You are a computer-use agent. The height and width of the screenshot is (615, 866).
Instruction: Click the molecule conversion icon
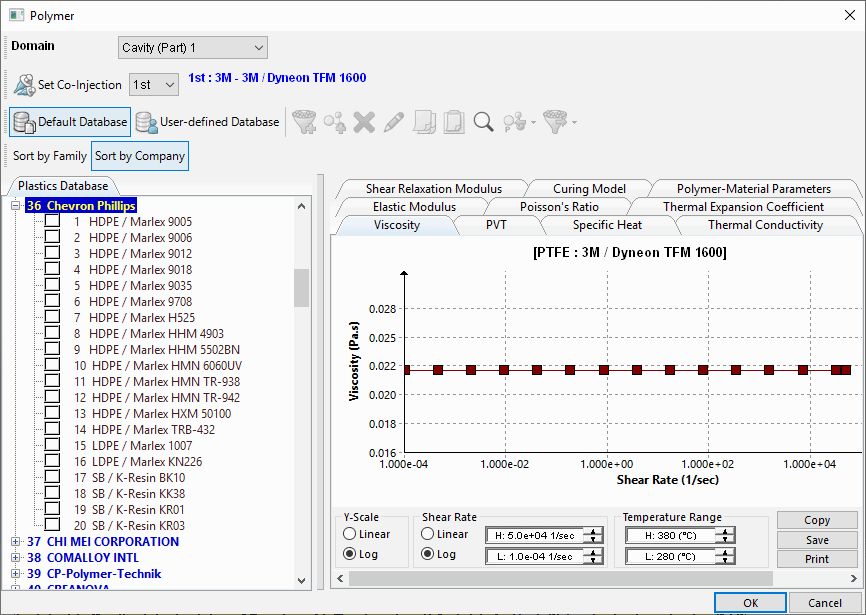pos(515,122)
